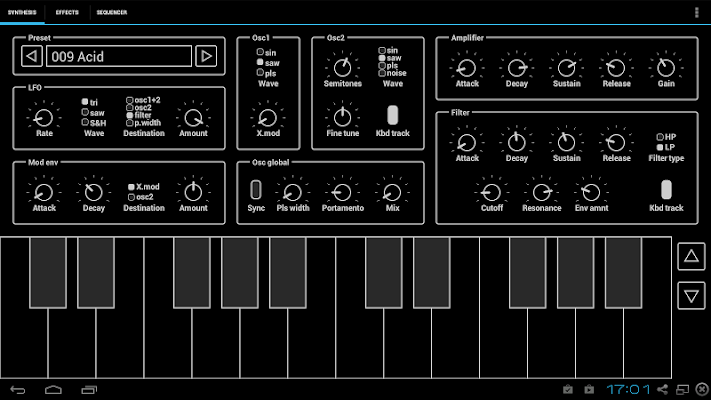
Task: Toggle the Osc2 Kbd track switch
Action: tap(393, 115)
